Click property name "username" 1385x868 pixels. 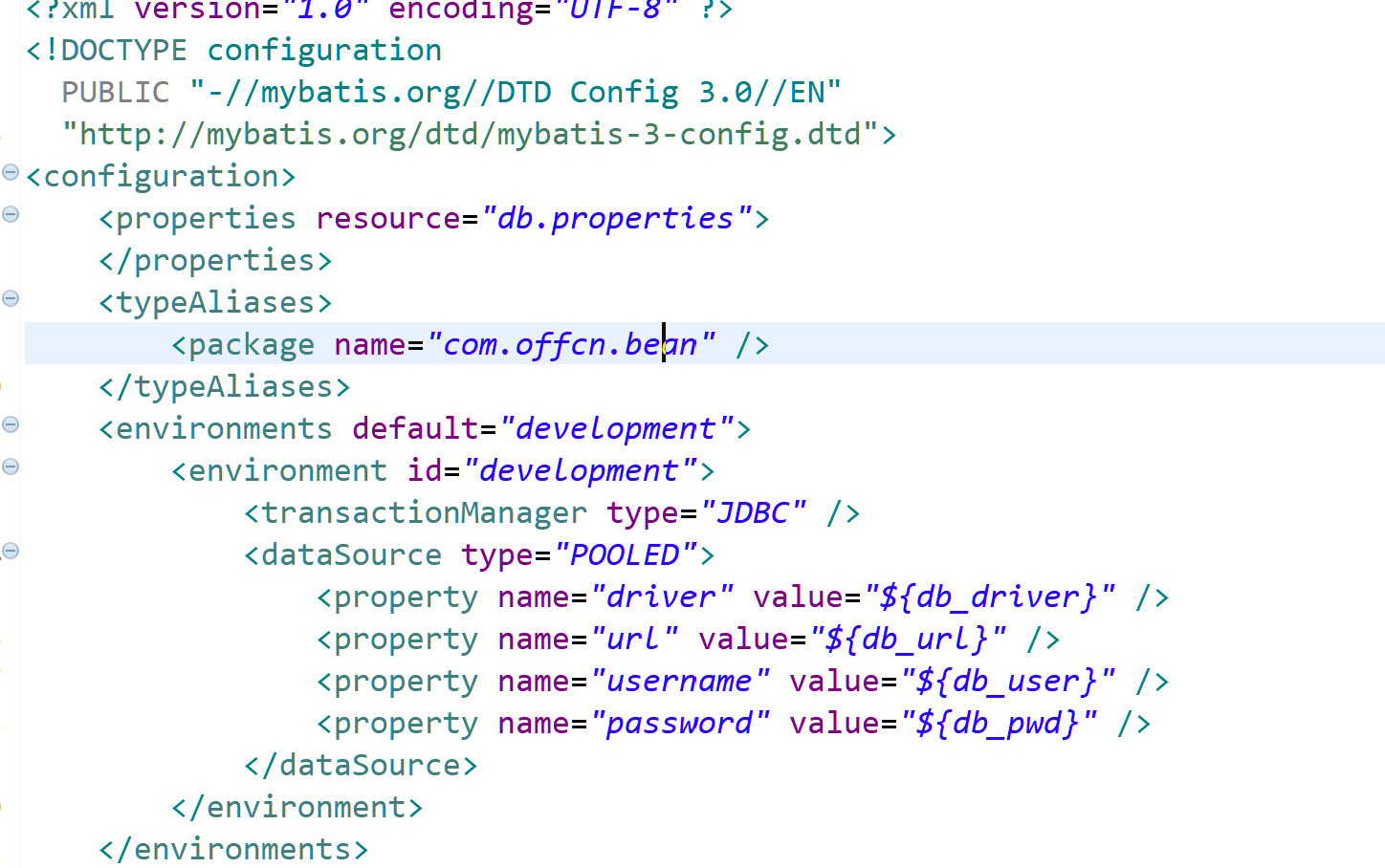coord(680,682)
